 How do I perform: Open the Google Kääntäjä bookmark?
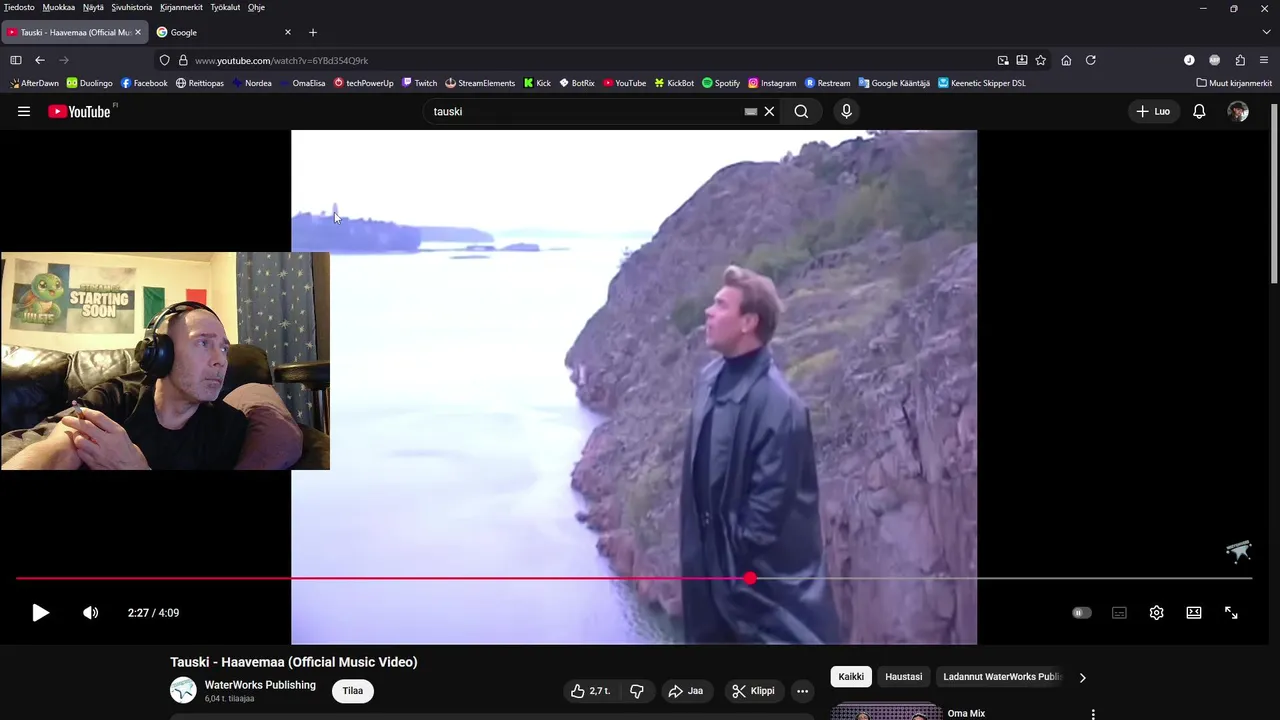coord(894,83)
